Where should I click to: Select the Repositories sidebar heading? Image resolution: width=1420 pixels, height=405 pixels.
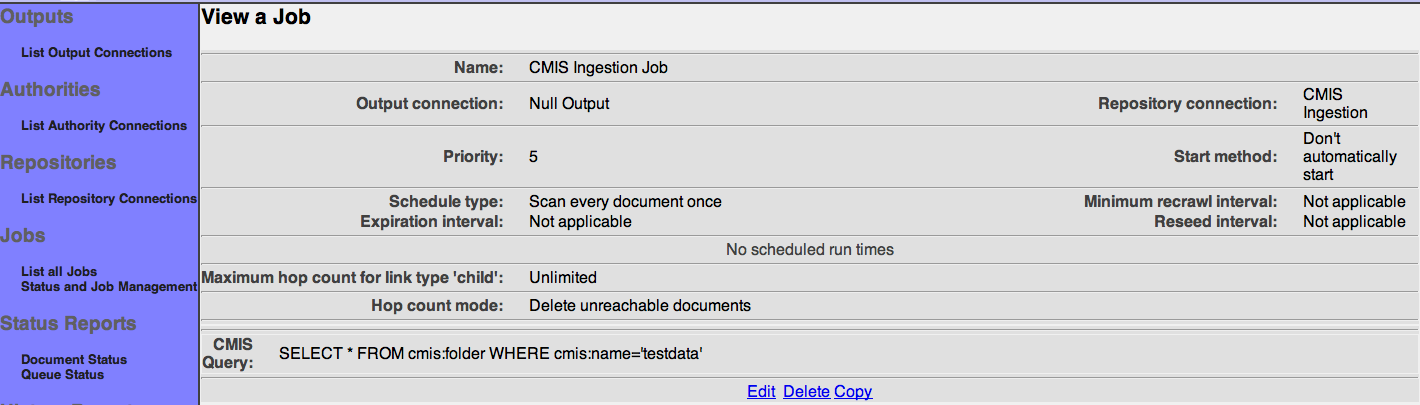[x=59, y=163]
